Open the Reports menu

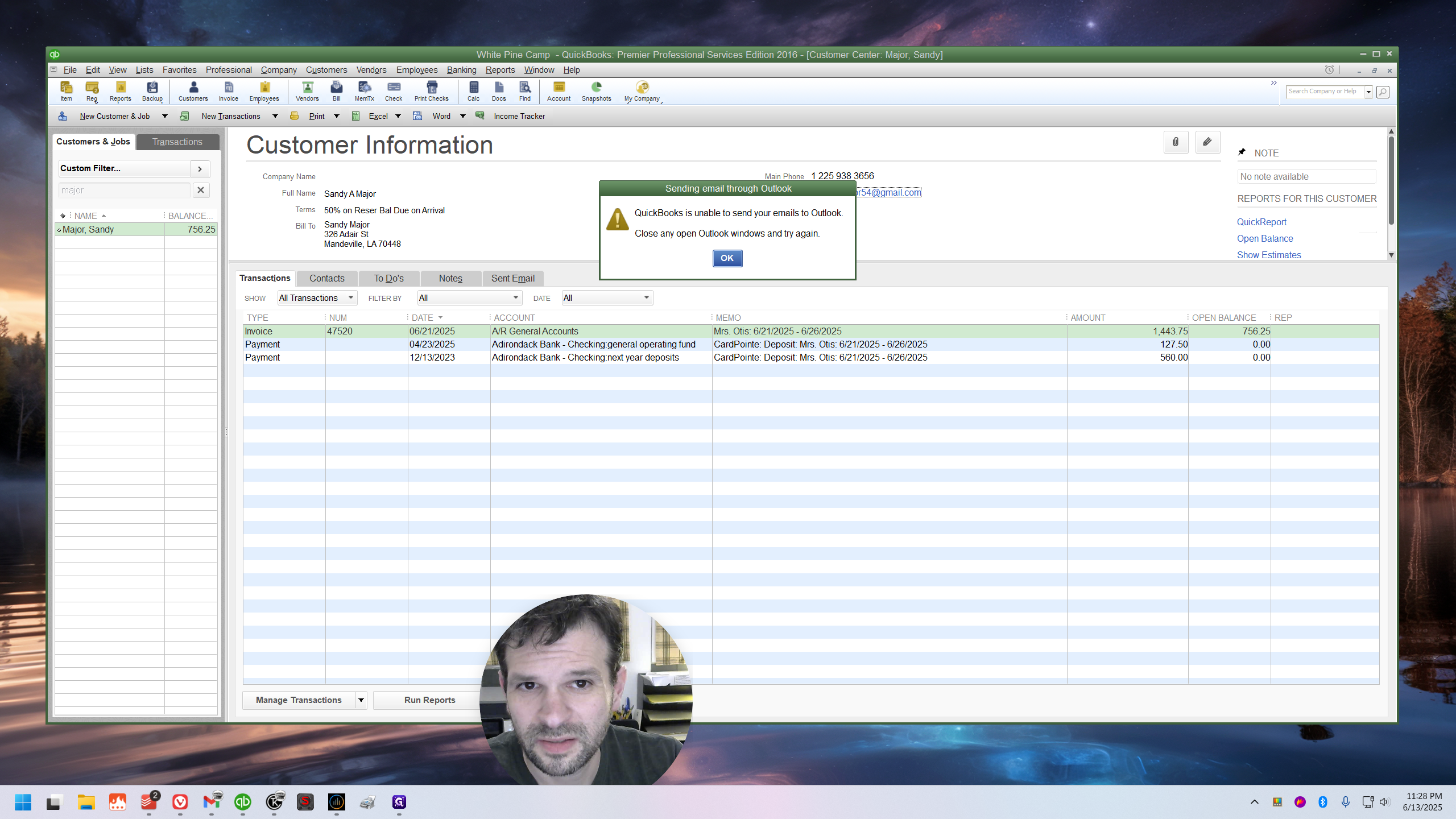coord(500,70)
